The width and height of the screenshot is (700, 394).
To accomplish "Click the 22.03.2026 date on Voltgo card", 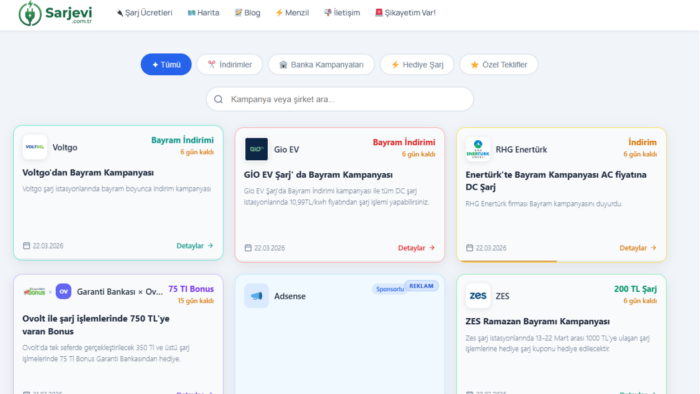I will [48, 246].
